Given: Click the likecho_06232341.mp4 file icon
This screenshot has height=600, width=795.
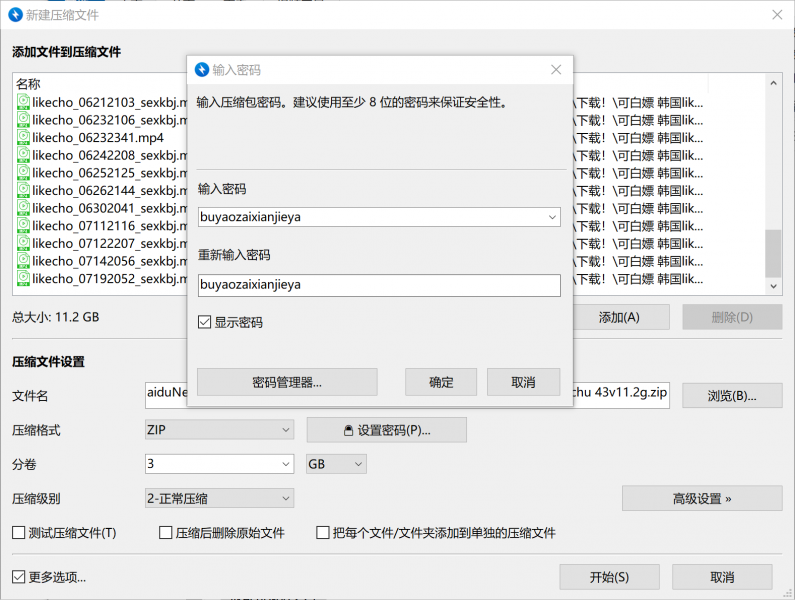Looking at the screenshot, I should coord(23,137).
